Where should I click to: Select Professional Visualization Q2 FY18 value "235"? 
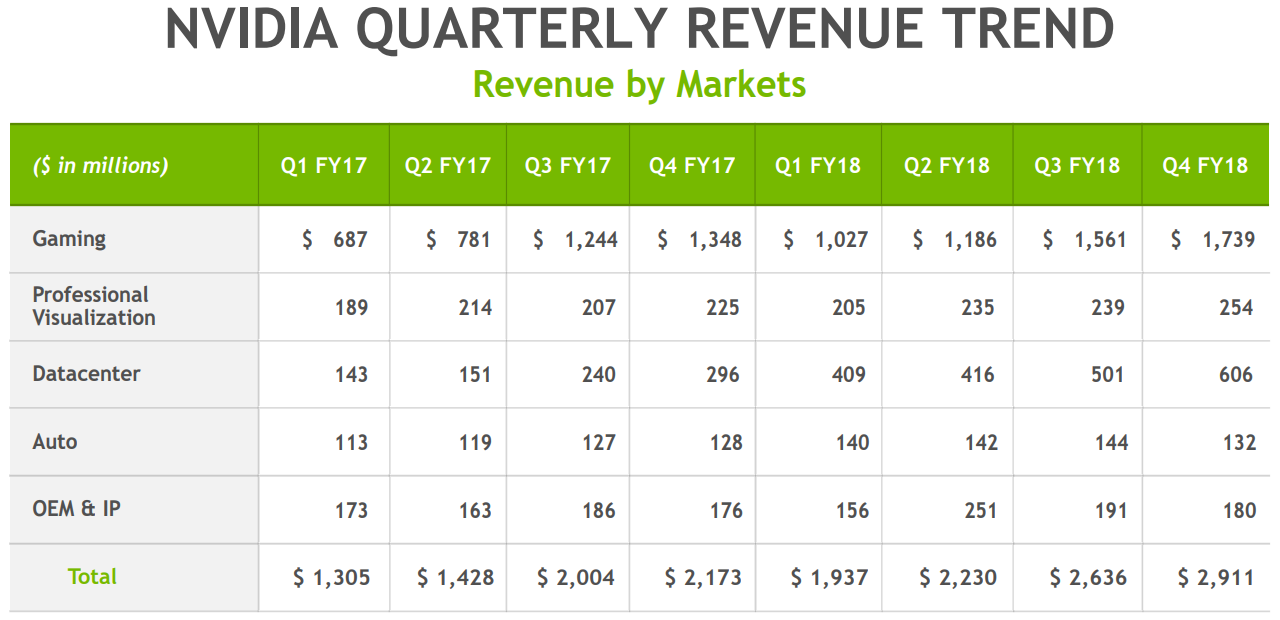tap(977, 307)
